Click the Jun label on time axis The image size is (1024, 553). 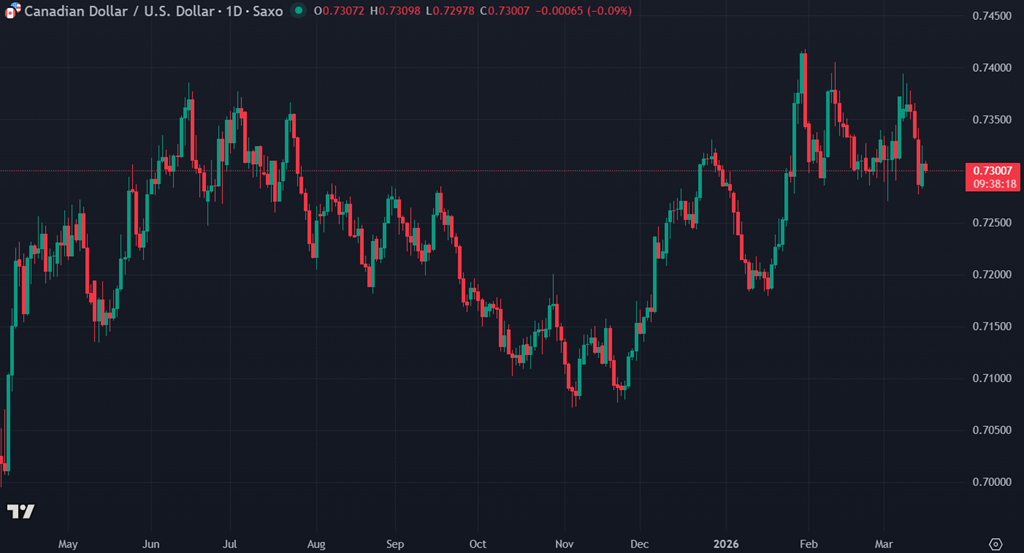[151, 544]
